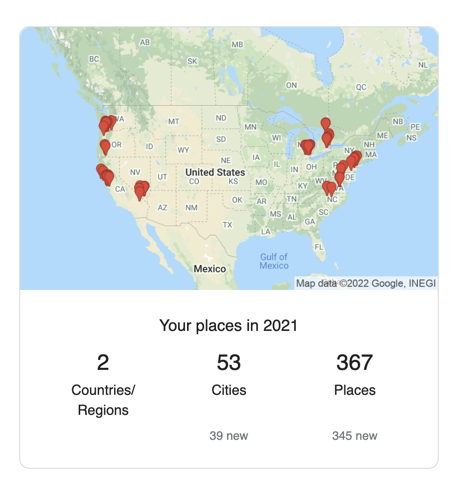
Task: Select the red map pin in Oregon
Action: [105, 147]
